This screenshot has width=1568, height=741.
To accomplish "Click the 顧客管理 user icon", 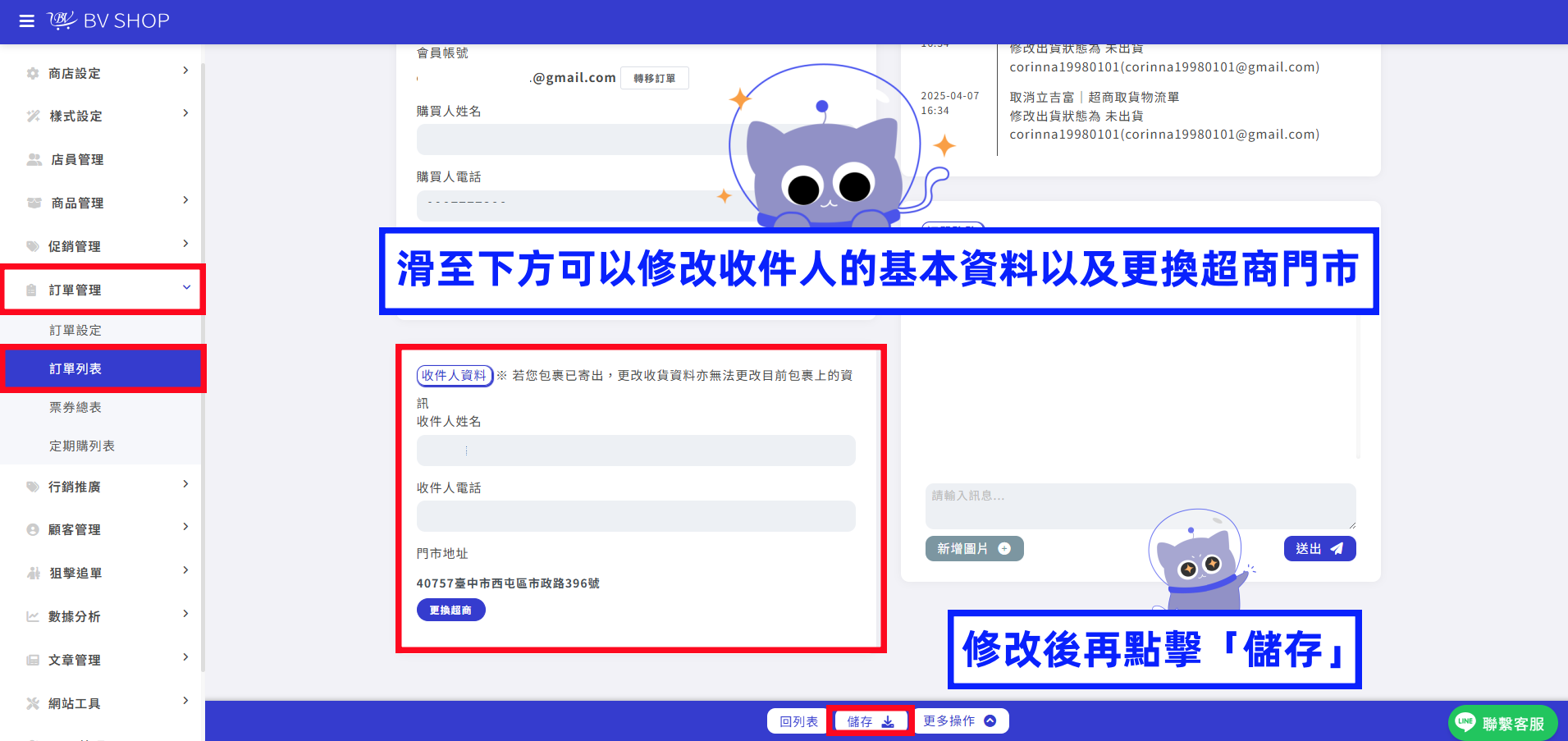I will click(x=33, y=529).
